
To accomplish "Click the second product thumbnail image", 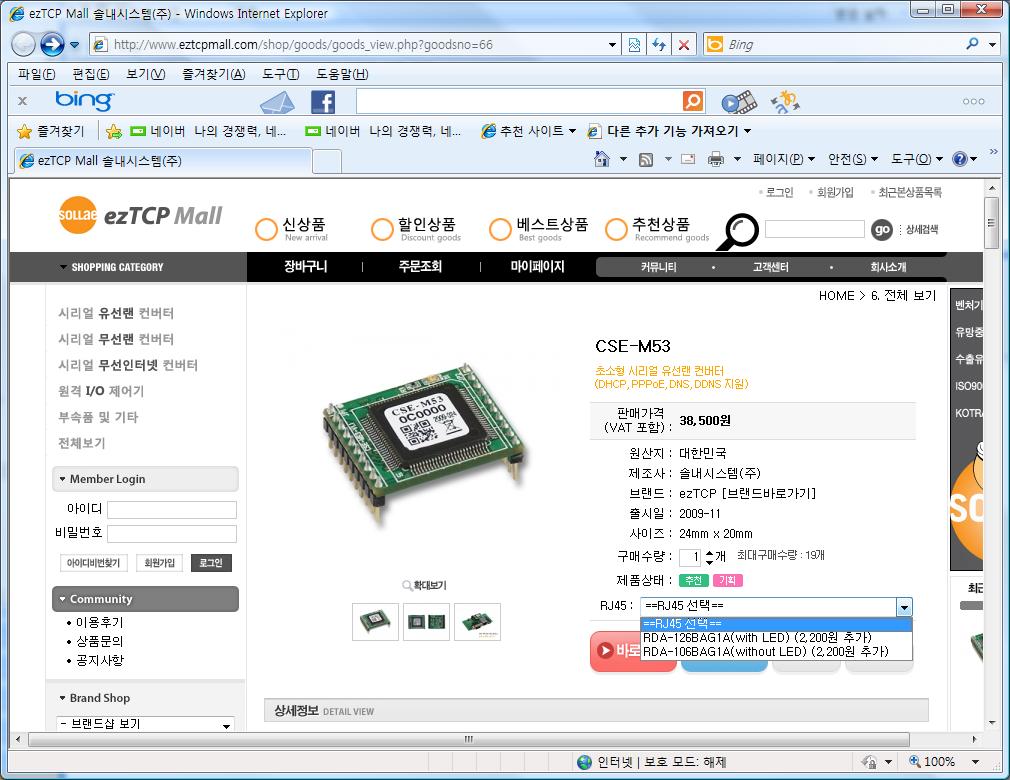I will (426, 622).
